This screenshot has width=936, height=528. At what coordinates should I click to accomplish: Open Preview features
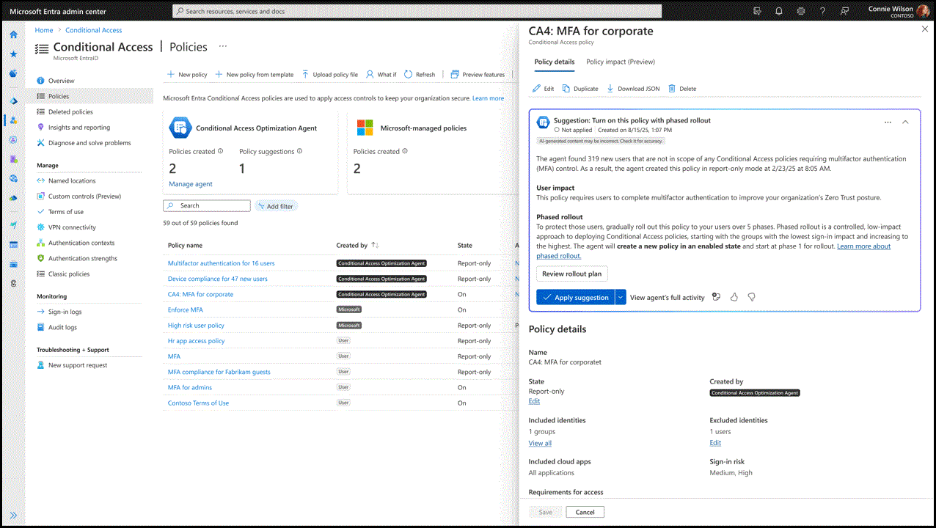(478, 75)
